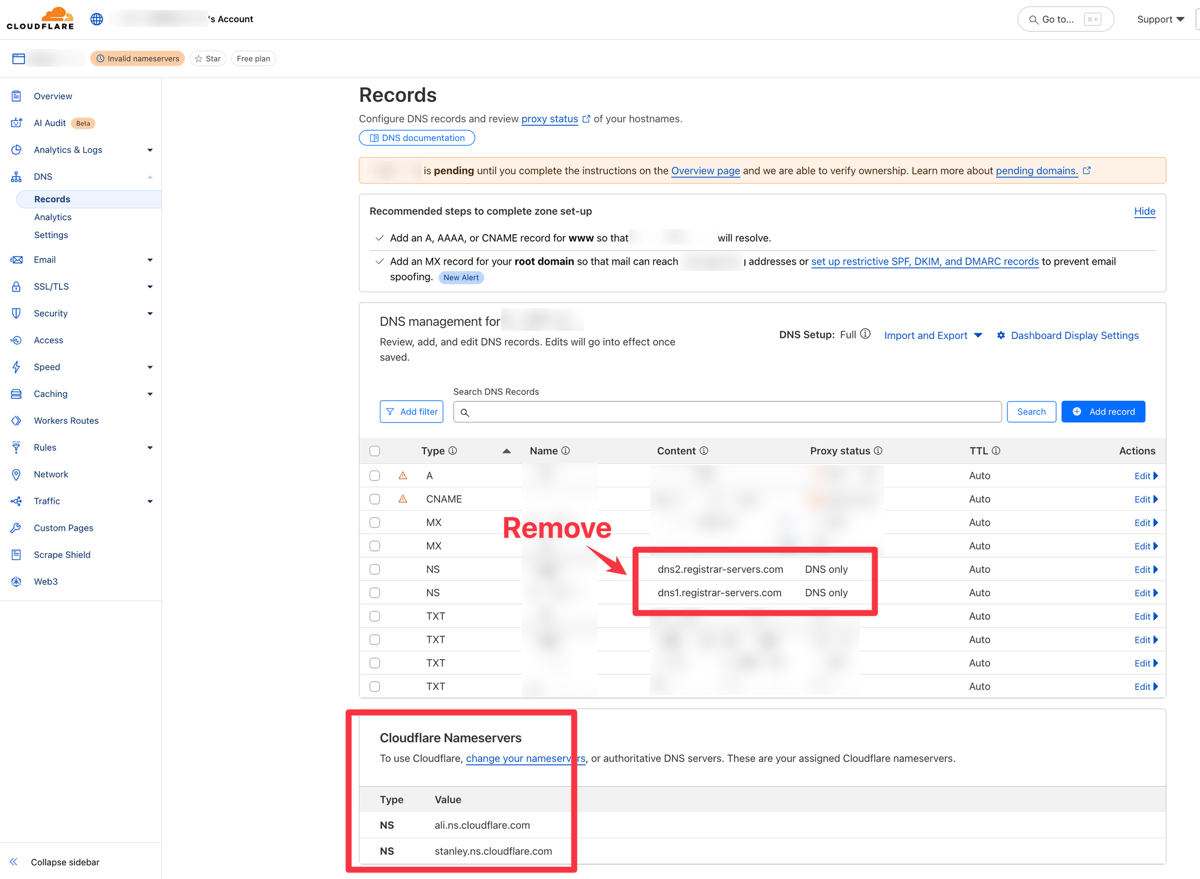Click Edit on the dns2.registrar-servers.com row

pos(1145,570)
